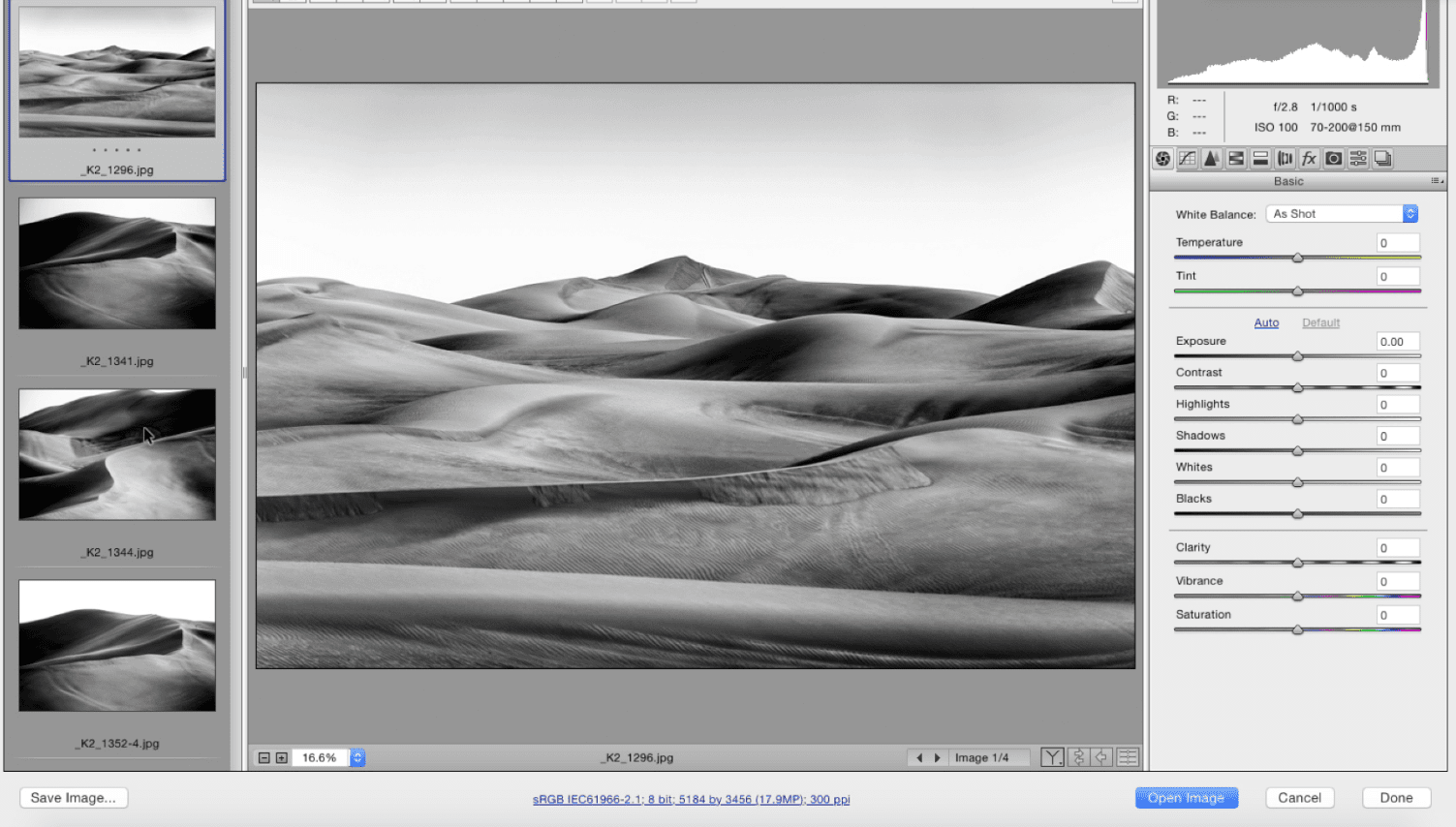Viewport: 1456px width, 827px height.
Task: Open the zoom level dropdown
Action: pyautogui.click(x=357, y=758)
